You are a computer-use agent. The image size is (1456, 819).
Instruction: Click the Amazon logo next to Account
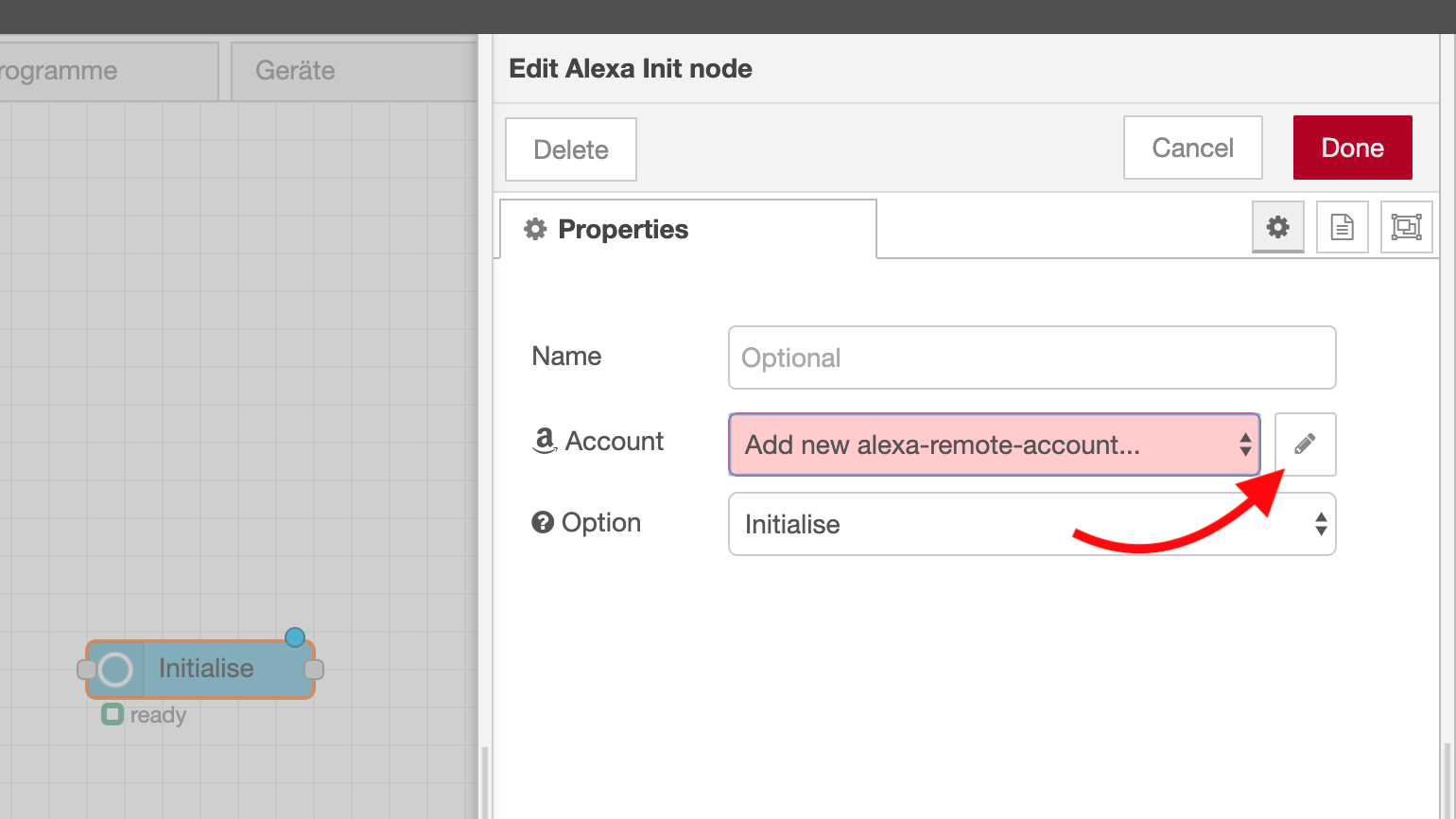(x=545, y=441)
